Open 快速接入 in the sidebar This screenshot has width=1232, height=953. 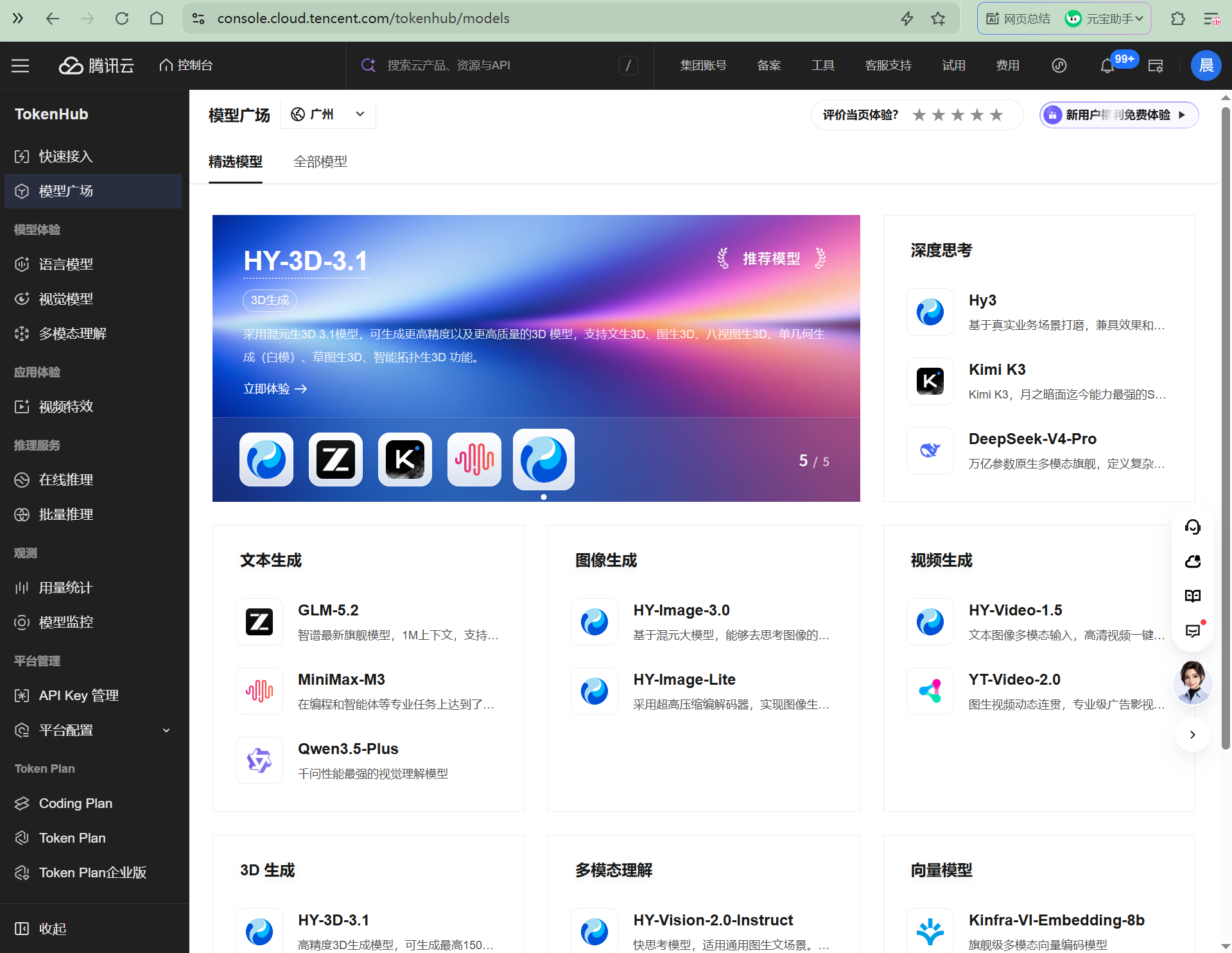coord(93,157)
